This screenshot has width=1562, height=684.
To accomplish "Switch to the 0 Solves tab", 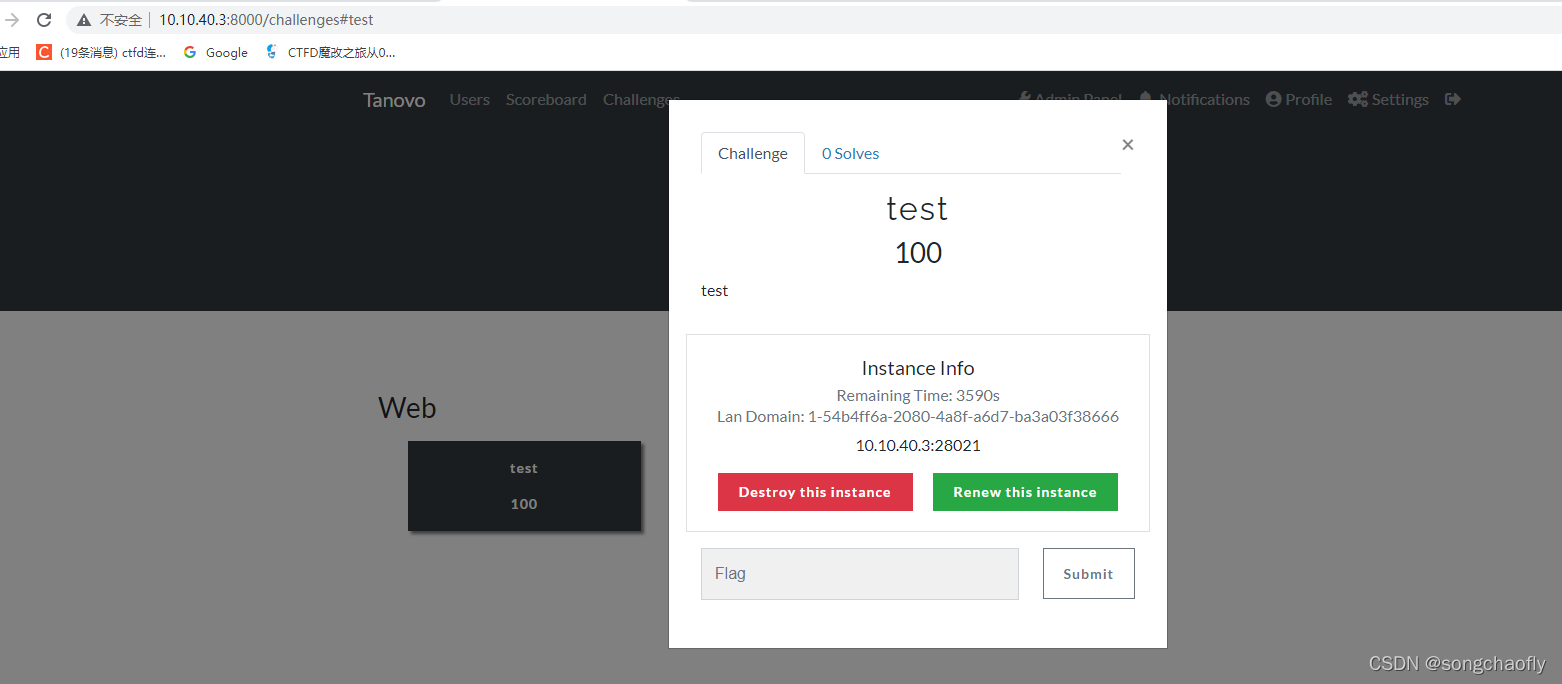I will pos(850,153).
